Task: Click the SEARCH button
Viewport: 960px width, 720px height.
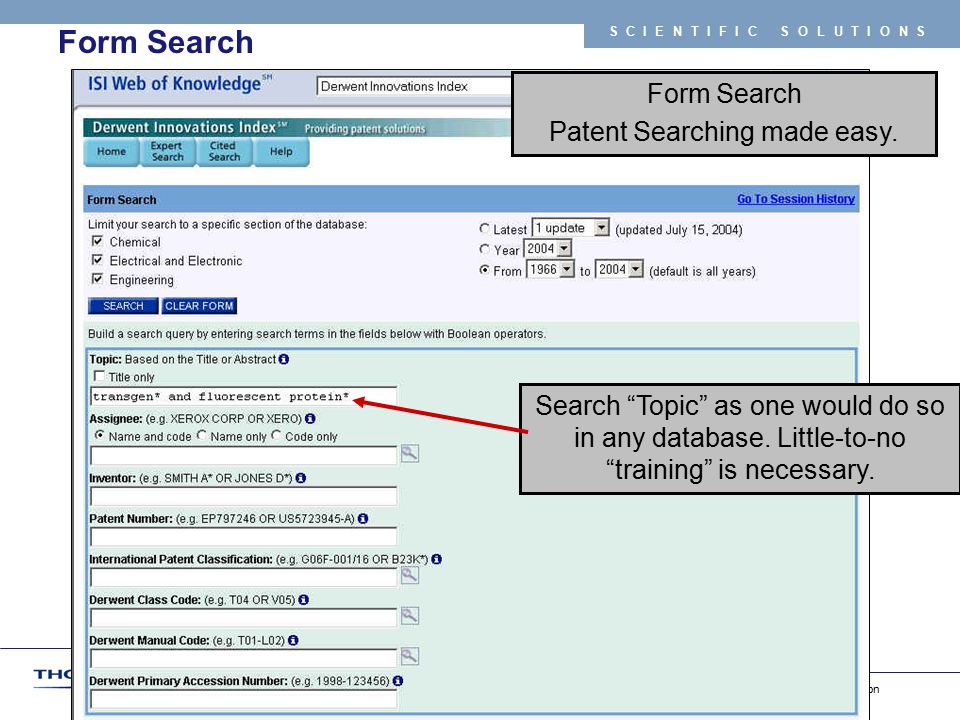Action: (123, 306)
